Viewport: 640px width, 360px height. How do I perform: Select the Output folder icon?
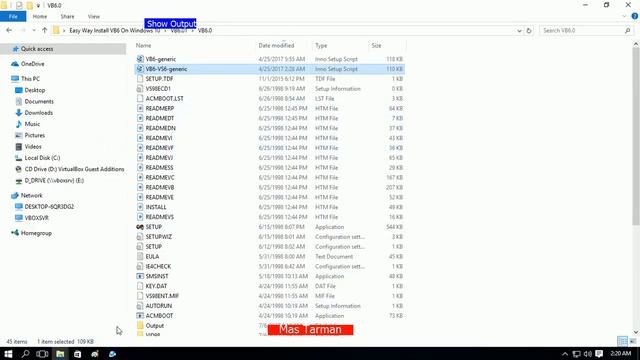(x=140, y=326)
